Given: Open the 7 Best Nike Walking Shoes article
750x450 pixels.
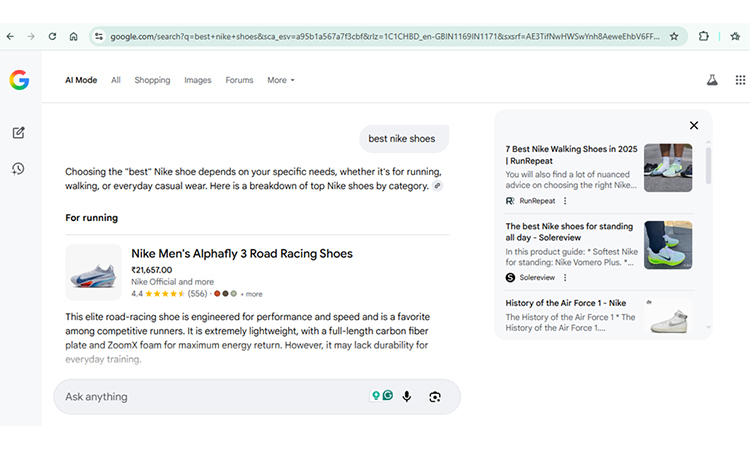Looking at the screenshot, I should 571,154.
